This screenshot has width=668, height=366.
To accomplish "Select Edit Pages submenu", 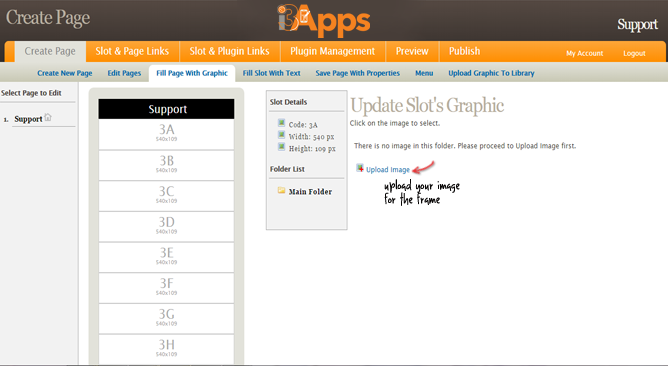I will tap(124, 73).
